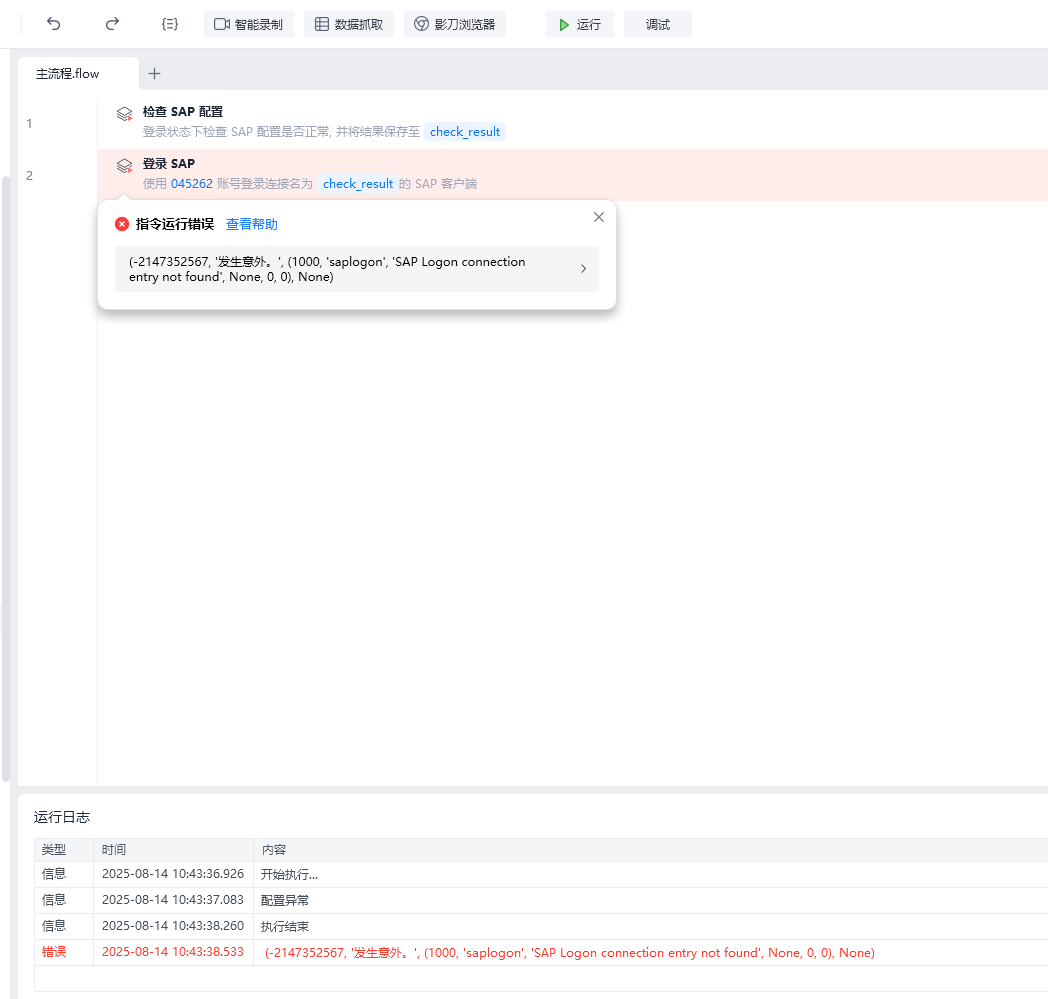Image resolution: width=1048 pixels, height=999 pixels.
Task: Click line number 2
Action: click(x=29, y=175)
